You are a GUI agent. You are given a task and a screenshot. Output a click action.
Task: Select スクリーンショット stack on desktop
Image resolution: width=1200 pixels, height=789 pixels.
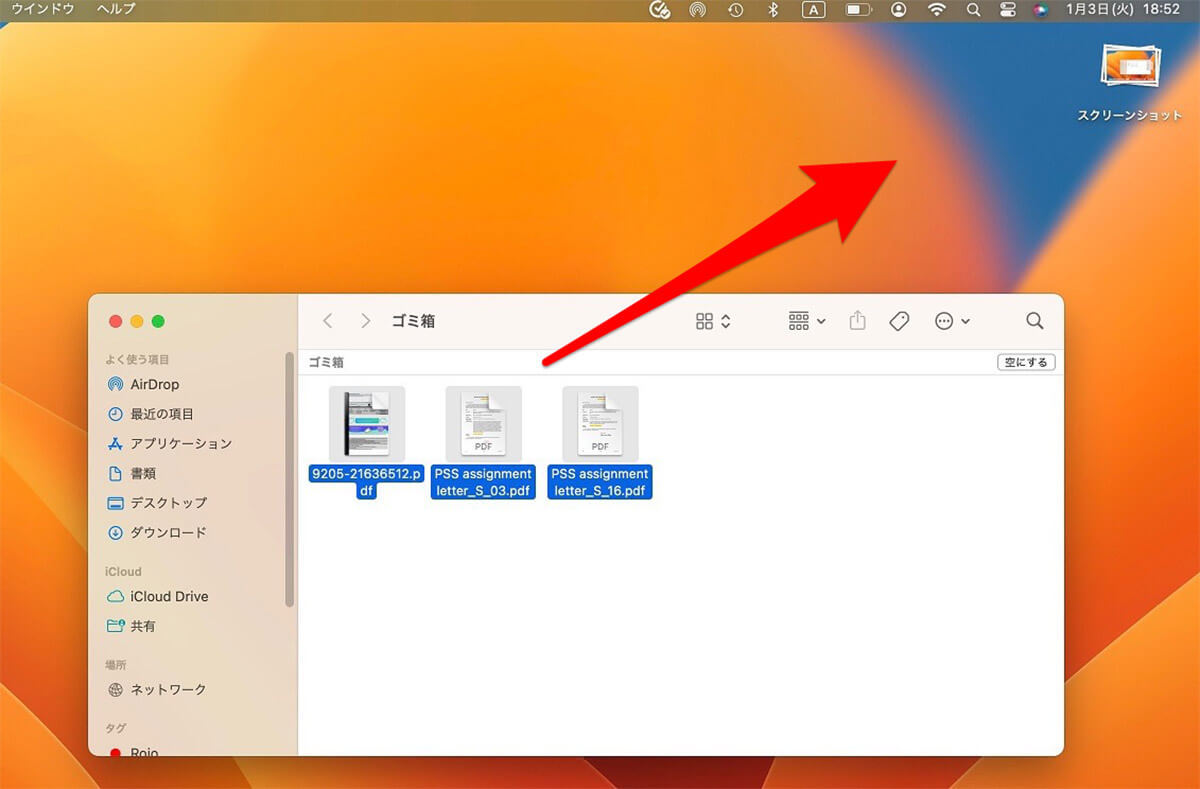click(1130, 66)
